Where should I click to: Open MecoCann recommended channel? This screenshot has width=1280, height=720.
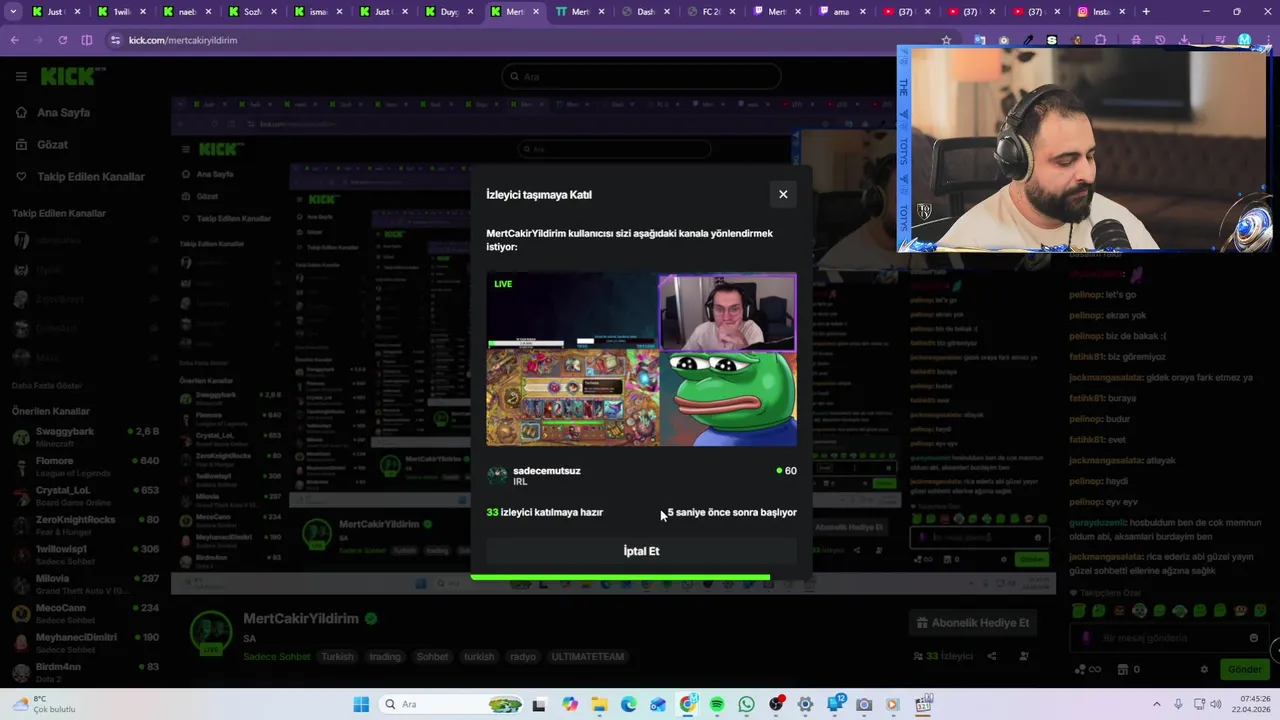pos(85,613)
